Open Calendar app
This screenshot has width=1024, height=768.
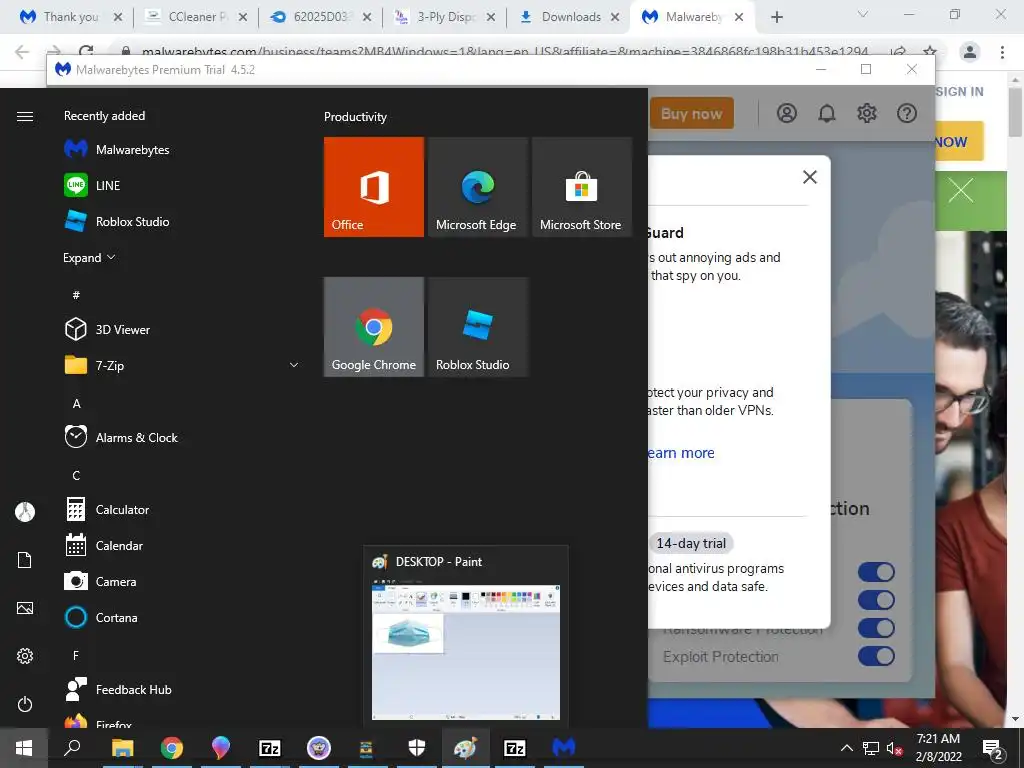(118, 545)
